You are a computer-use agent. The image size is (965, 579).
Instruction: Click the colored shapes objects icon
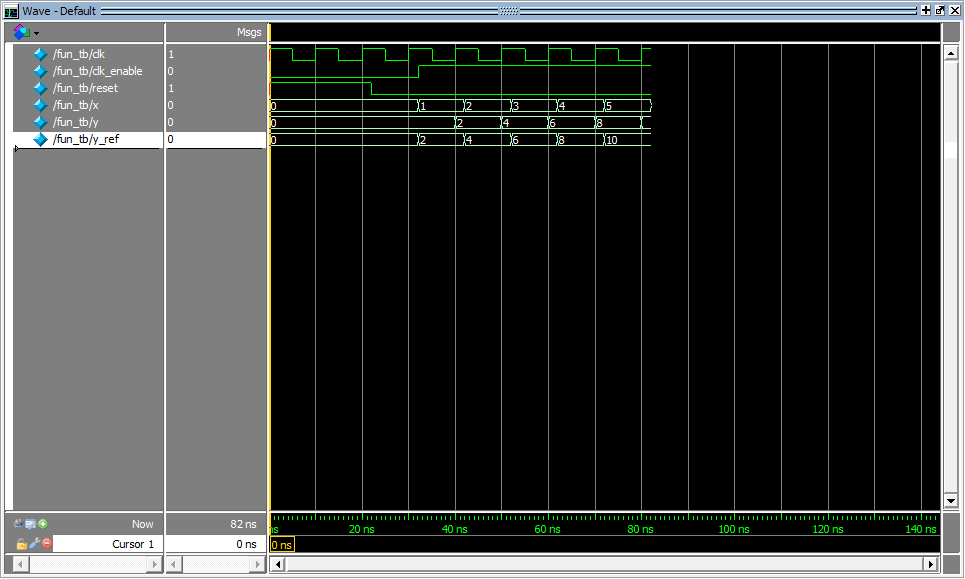tap(22, 32)
